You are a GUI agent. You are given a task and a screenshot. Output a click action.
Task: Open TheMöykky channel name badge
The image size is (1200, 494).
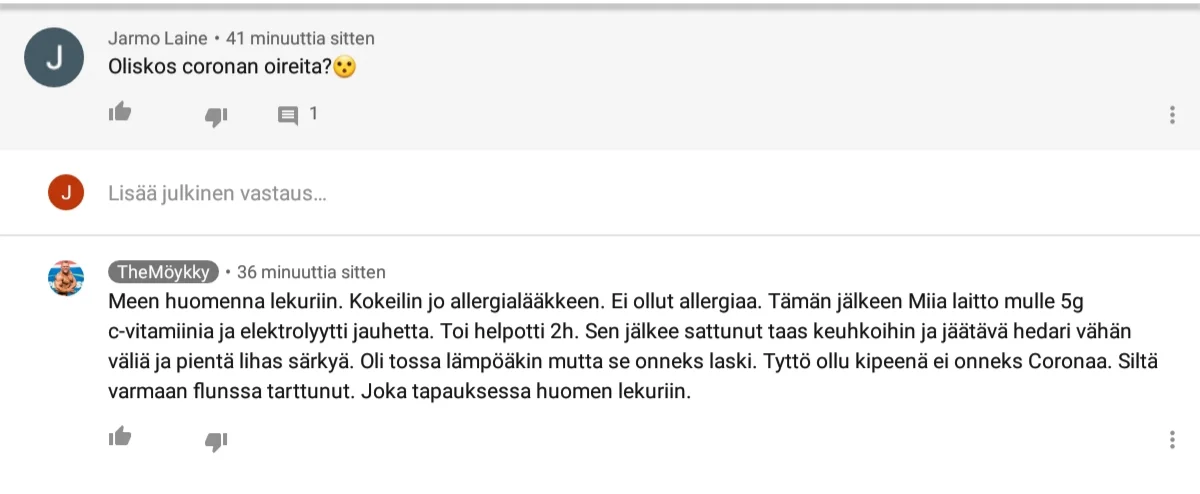163,272
